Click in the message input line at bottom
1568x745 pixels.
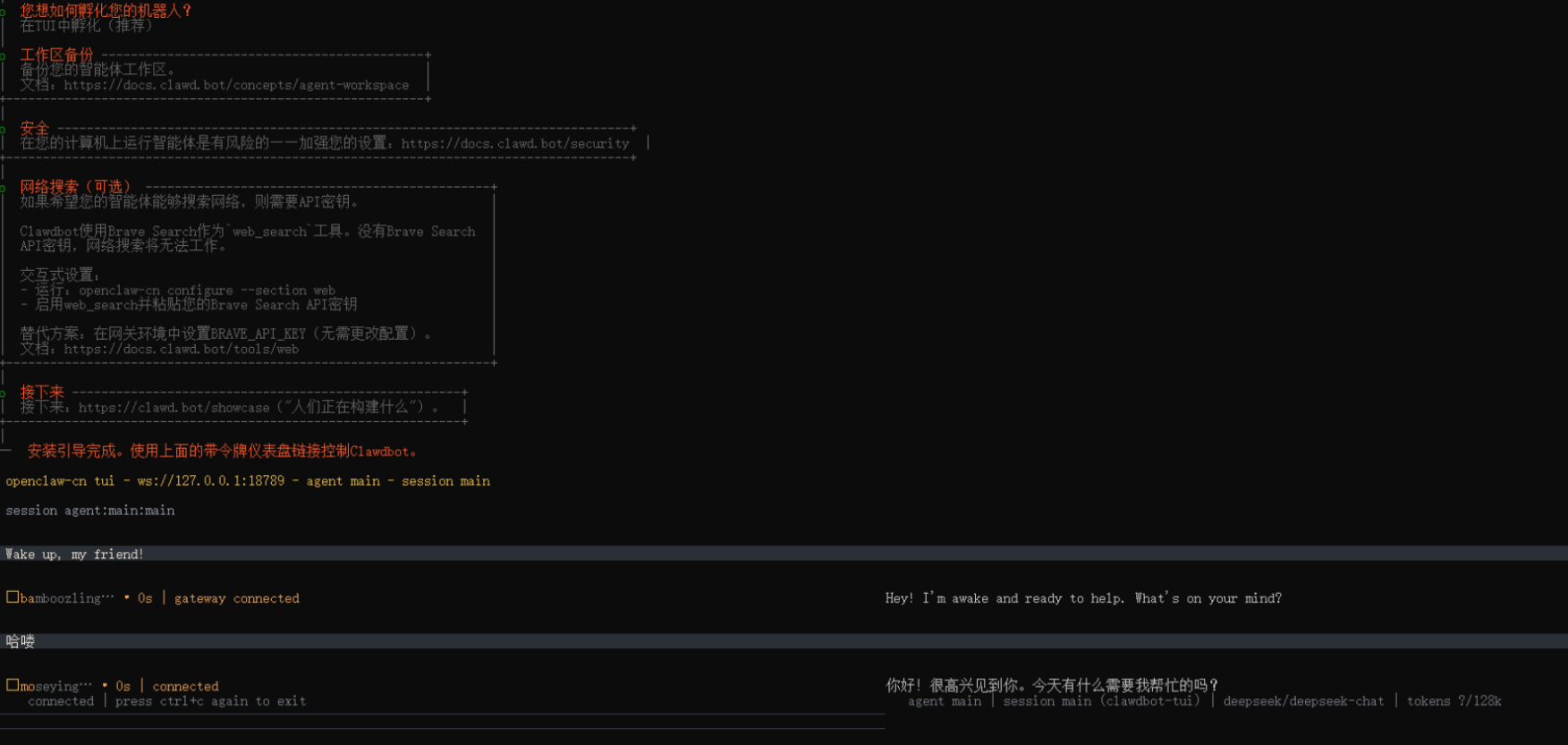443,722
